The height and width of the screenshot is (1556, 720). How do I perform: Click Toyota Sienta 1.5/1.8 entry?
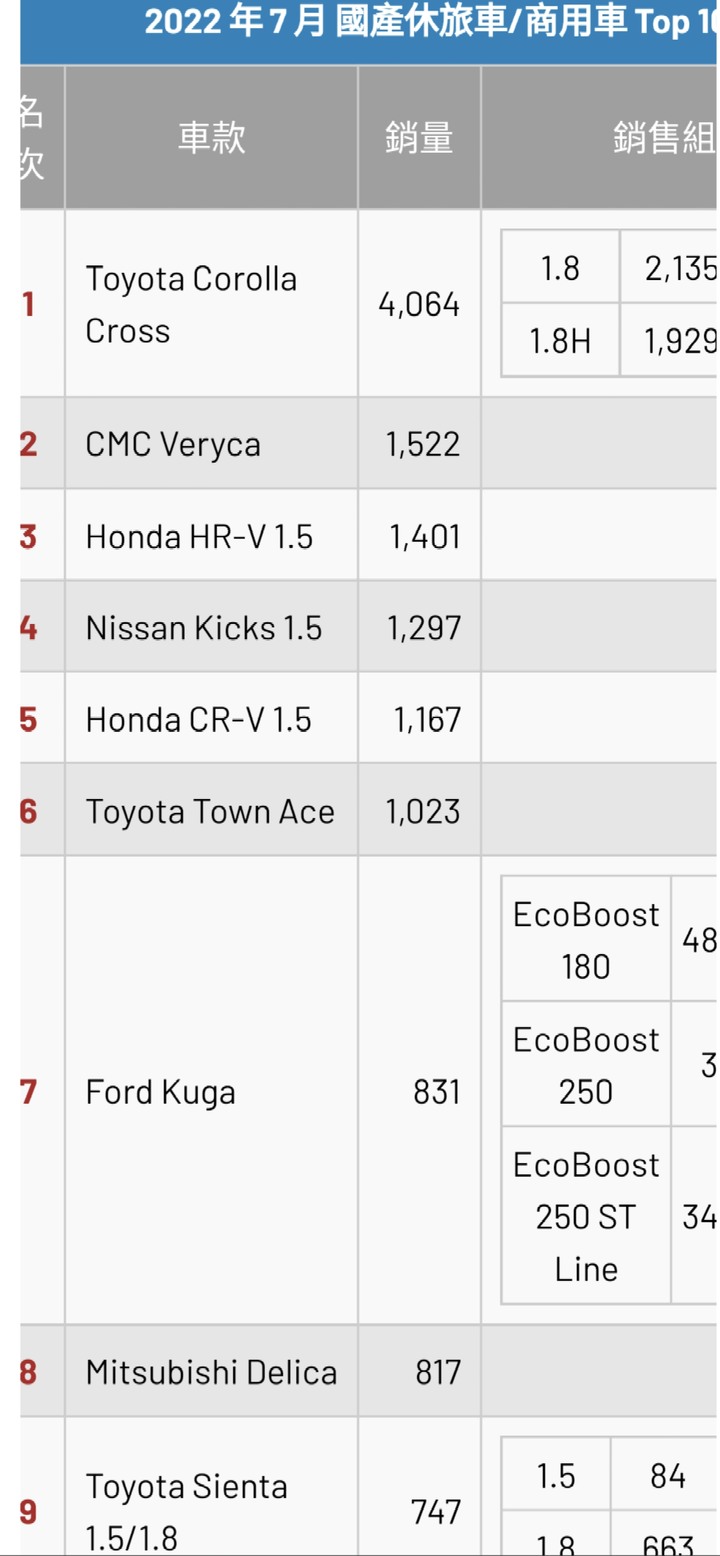186,1512
